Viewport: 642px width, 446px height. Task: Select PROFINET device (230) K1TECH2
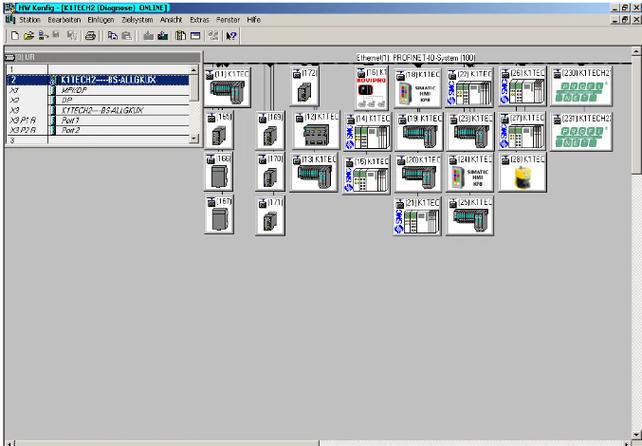click(581, 86)
